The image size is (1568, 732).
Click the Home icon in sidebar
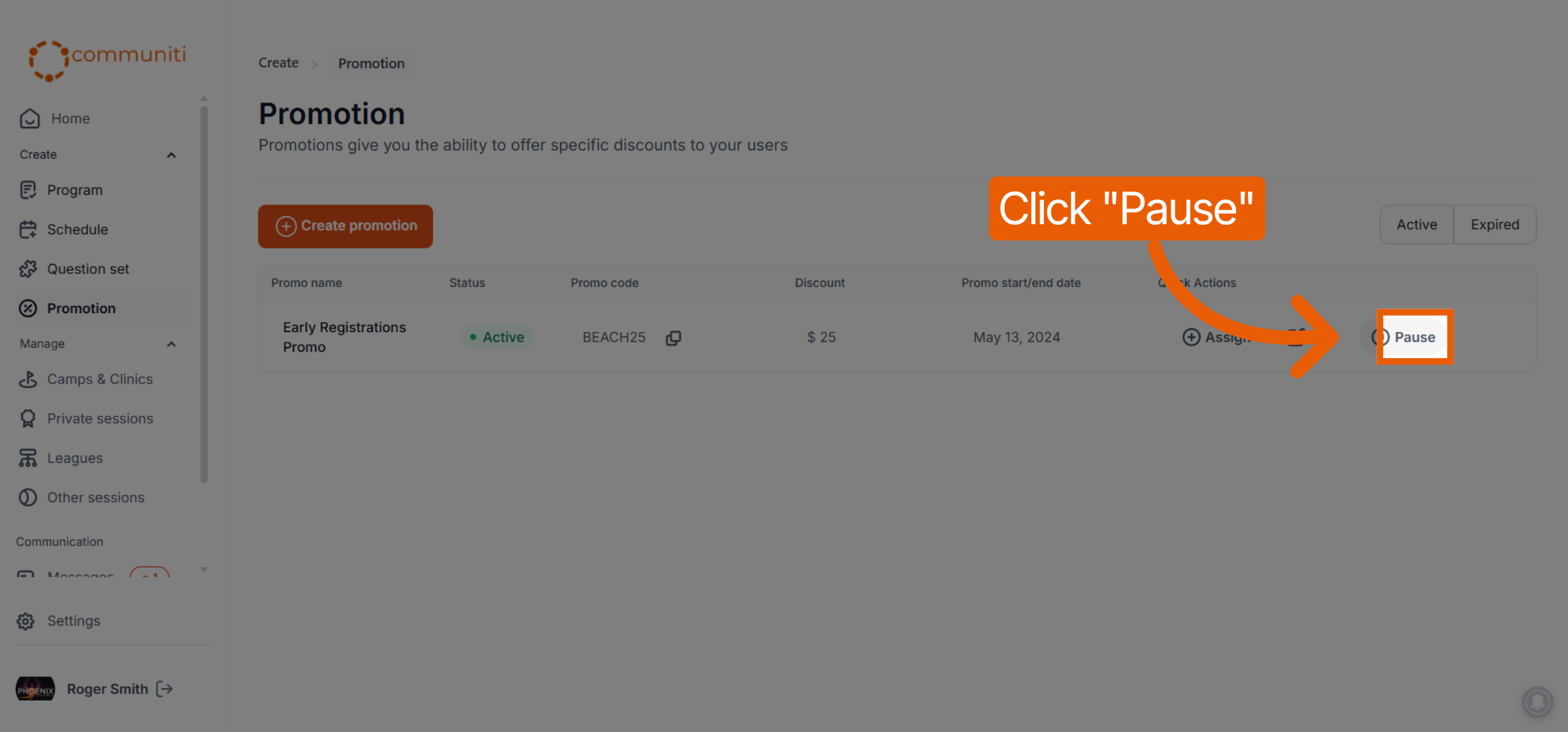click(x=30, y=118)
